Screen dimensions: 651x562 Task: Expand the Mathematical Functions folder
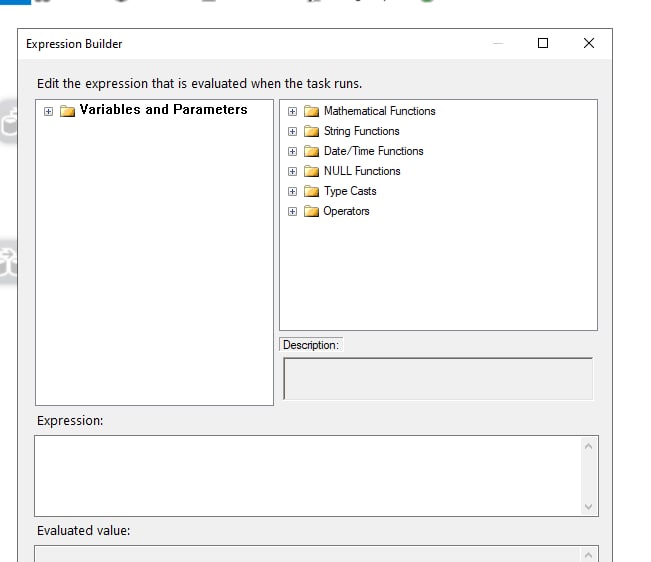pos(292,111)
